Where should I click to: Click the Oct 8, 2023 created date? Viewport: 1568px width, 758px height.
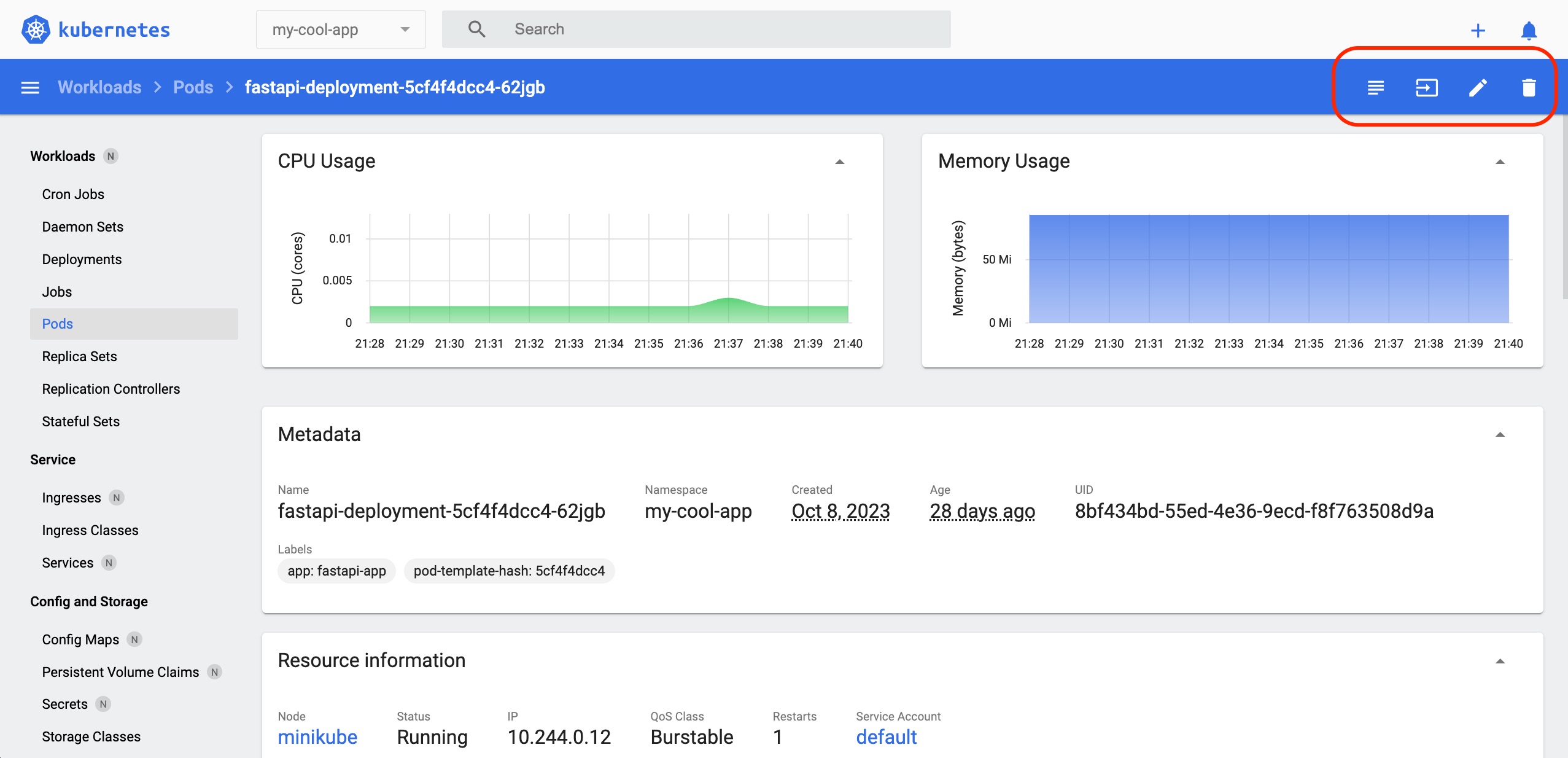(840, 511)
